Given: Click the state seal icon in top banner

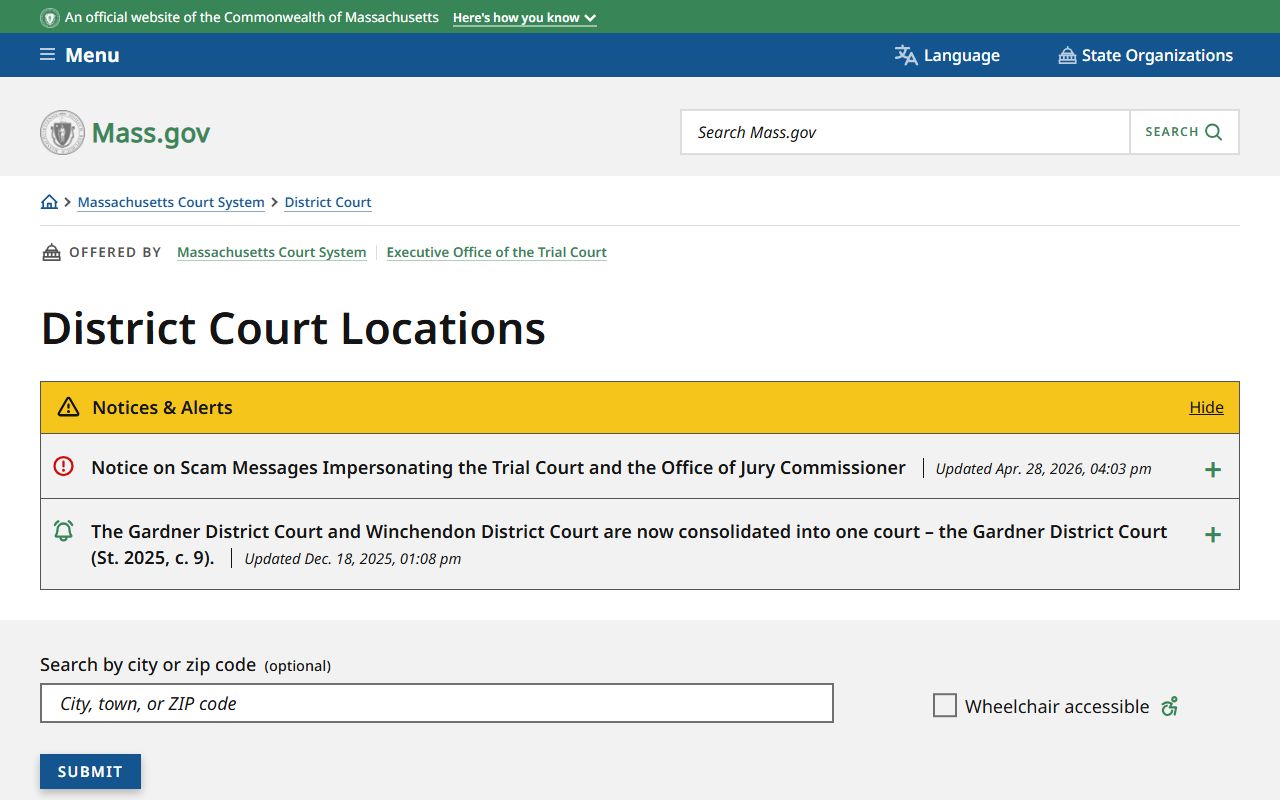Looking at the screenshot, I should pyautogui.click(x=49, y=18).
